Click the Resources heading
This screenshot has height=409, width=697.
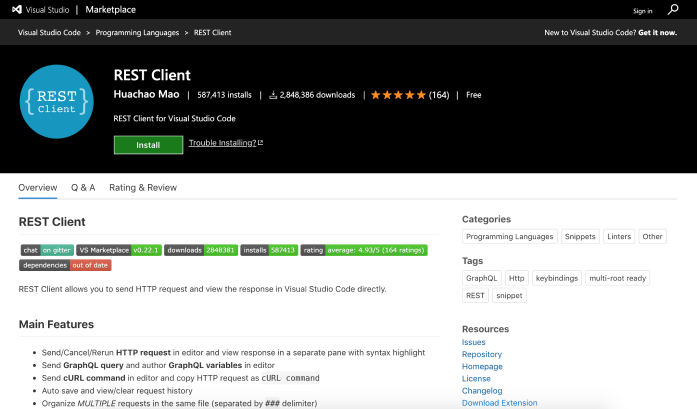coord(485,329)
